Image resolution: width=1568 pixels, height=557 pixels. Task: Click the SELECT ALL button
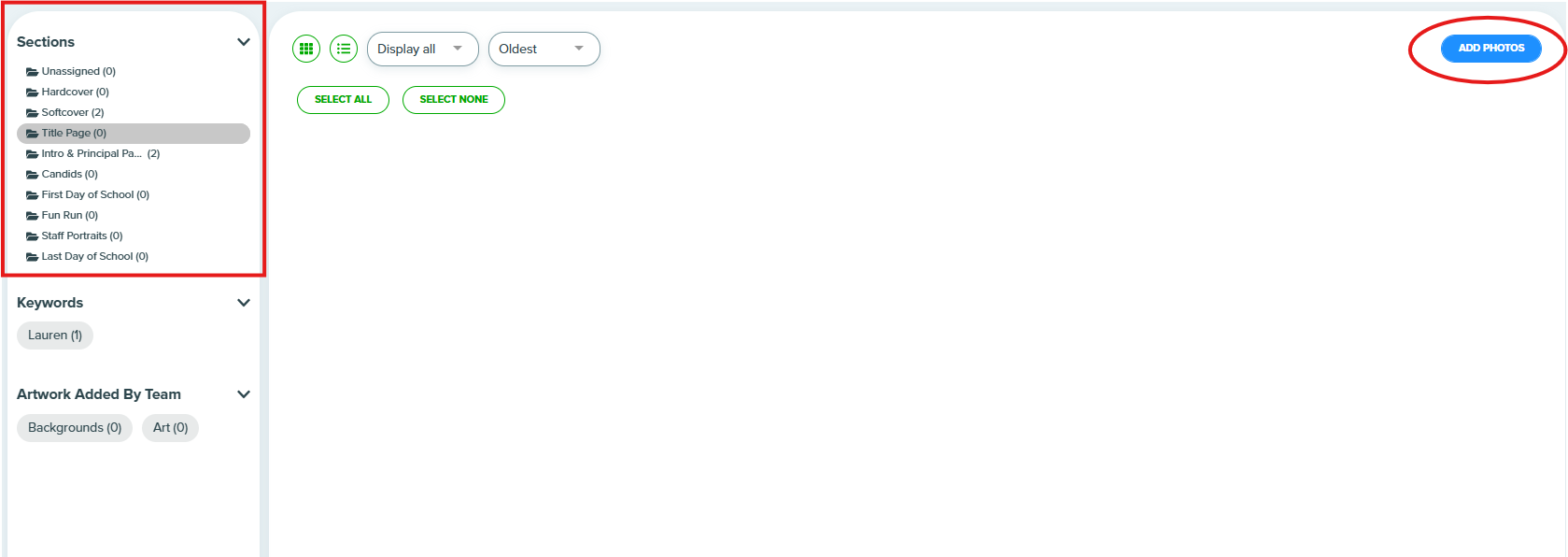pos(343,99)
